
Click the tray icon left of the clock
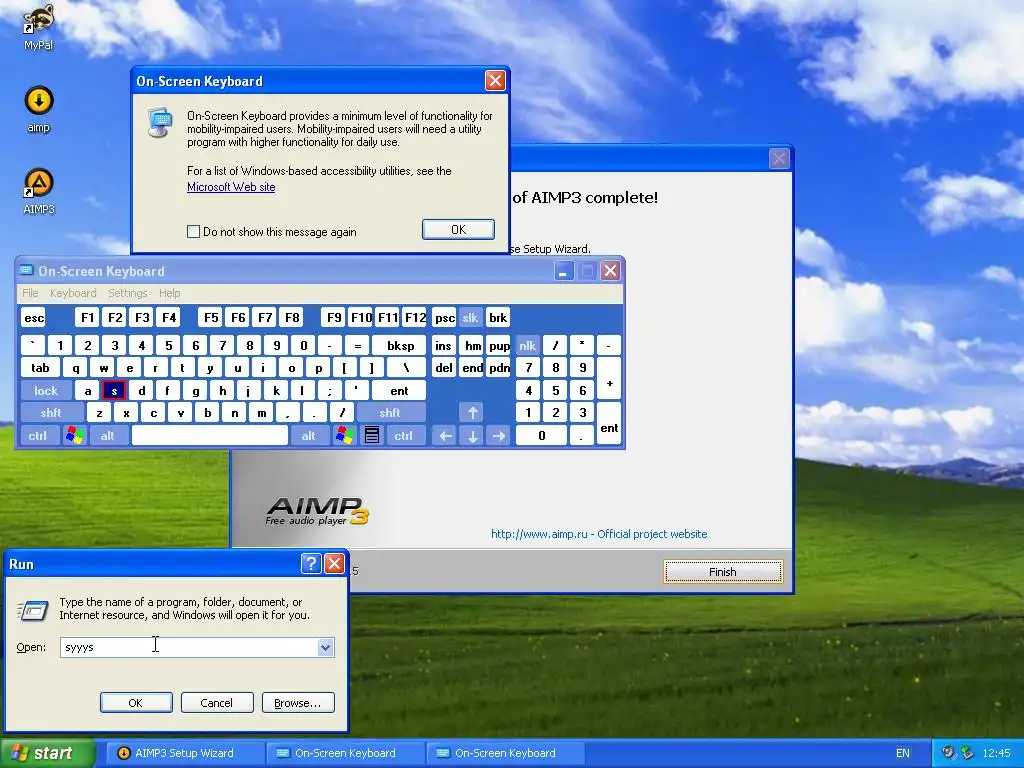coord(967,753)
